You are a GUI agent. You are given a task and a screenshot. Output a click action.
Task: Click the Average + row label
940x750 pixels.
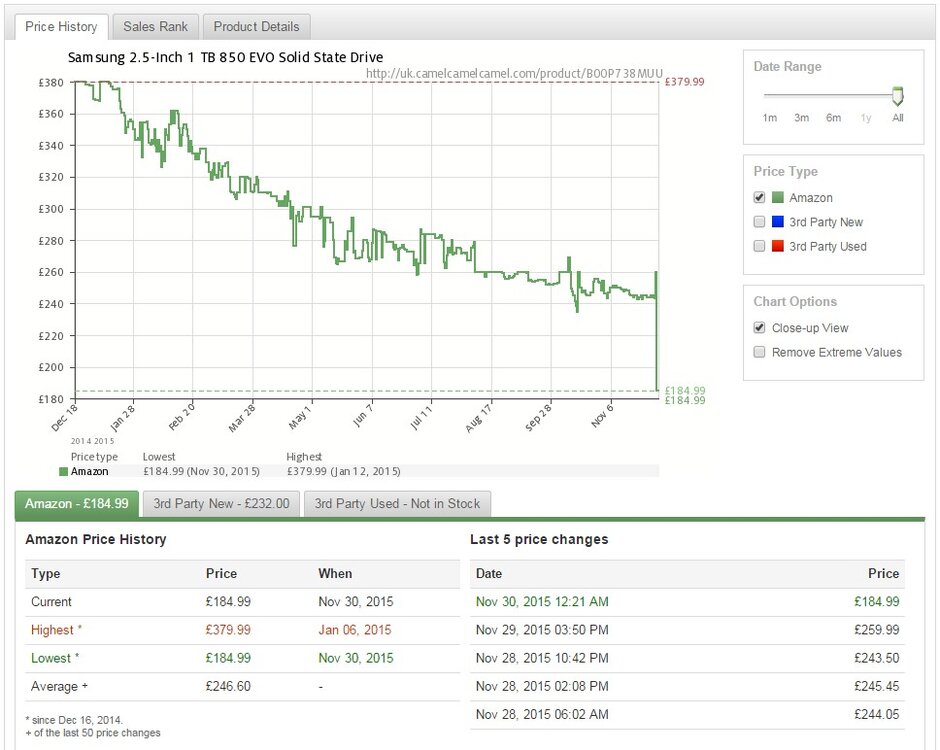click(x=59, y=686)
